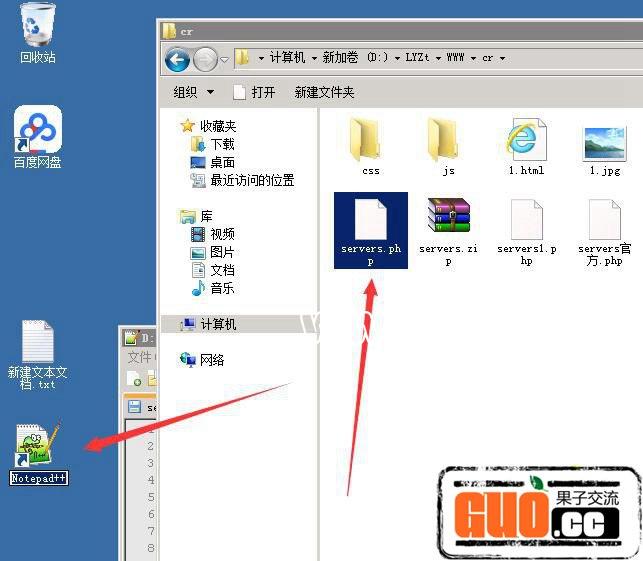Viewport: 643px width, 561px height.
Task: Open the recent locations dropdown beside navigation arrows
Action: tap(224, 59)
